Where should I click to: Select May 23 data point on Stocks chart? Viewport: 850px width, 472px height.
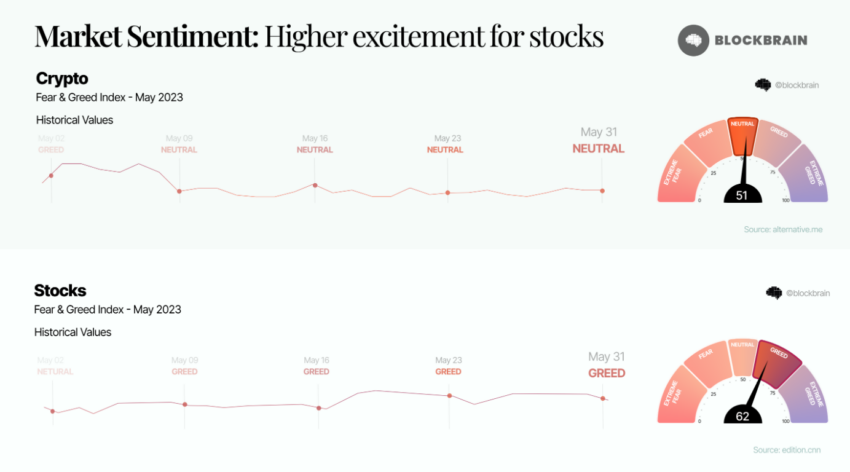point(449,396)
